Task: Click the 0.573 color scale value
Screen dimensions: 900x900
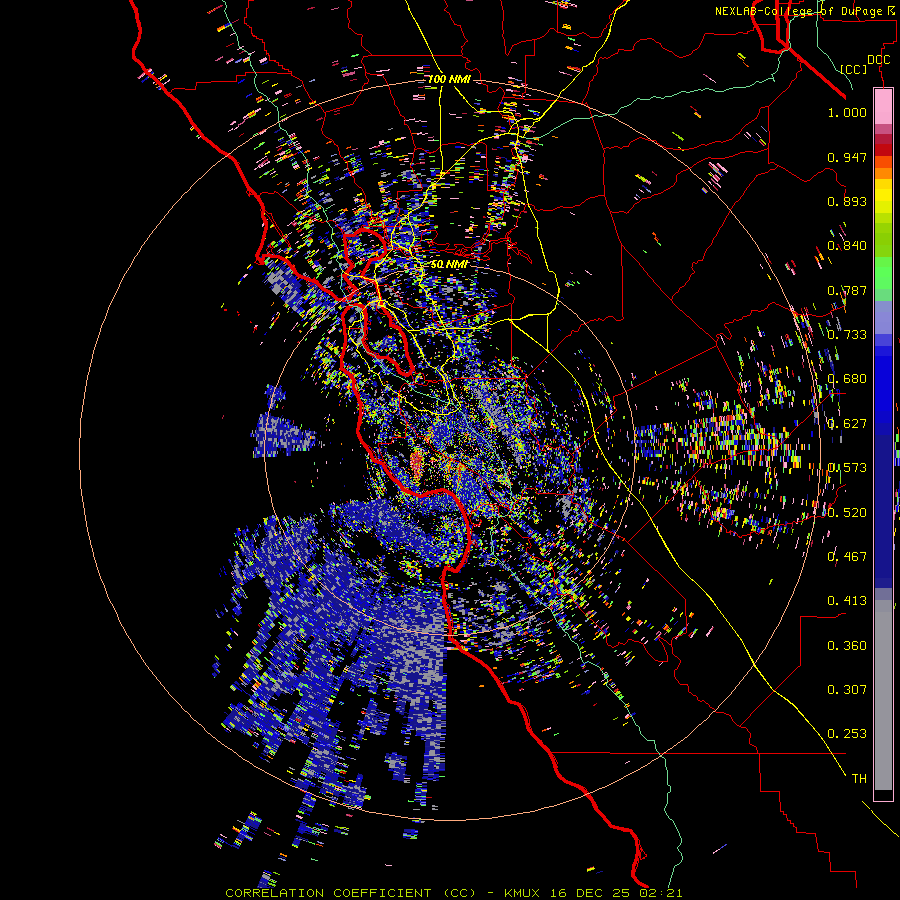Action: 847,468
